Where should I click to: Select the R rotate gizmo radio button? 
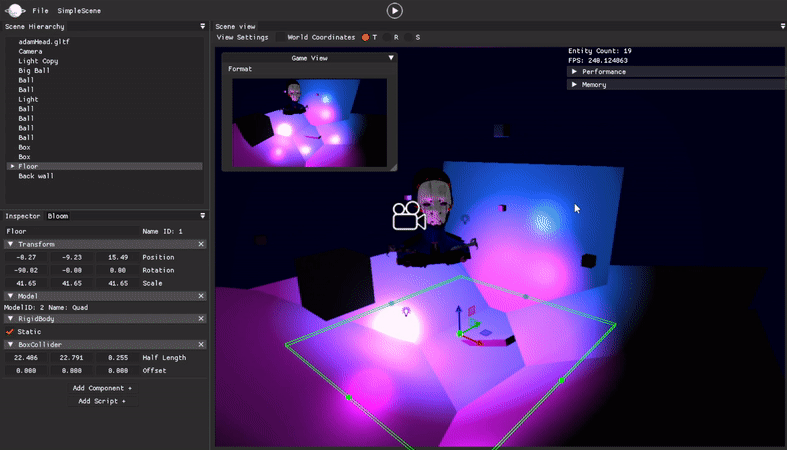386,38
